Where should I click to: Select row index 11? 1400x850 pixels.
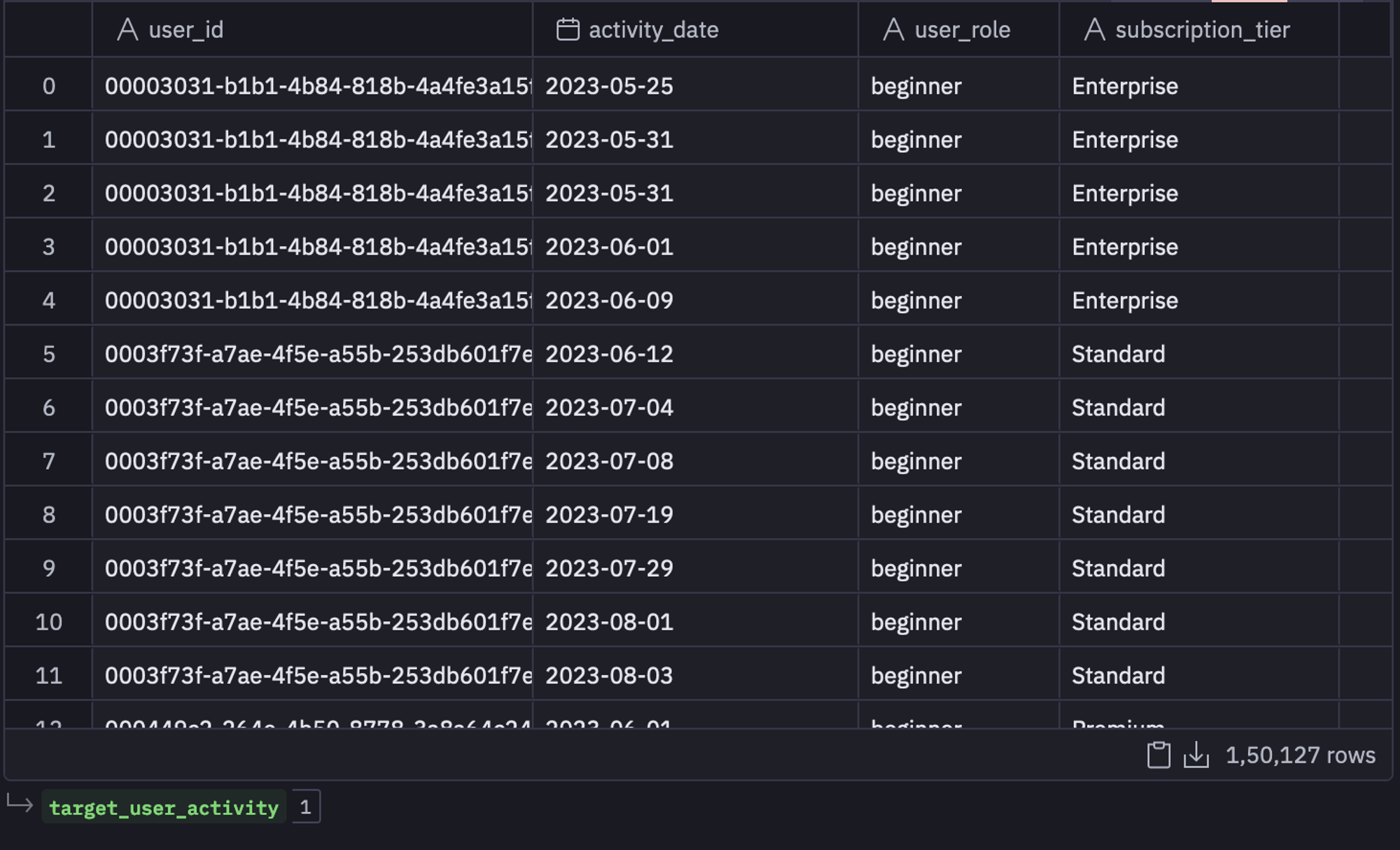(x=48, y=676)
